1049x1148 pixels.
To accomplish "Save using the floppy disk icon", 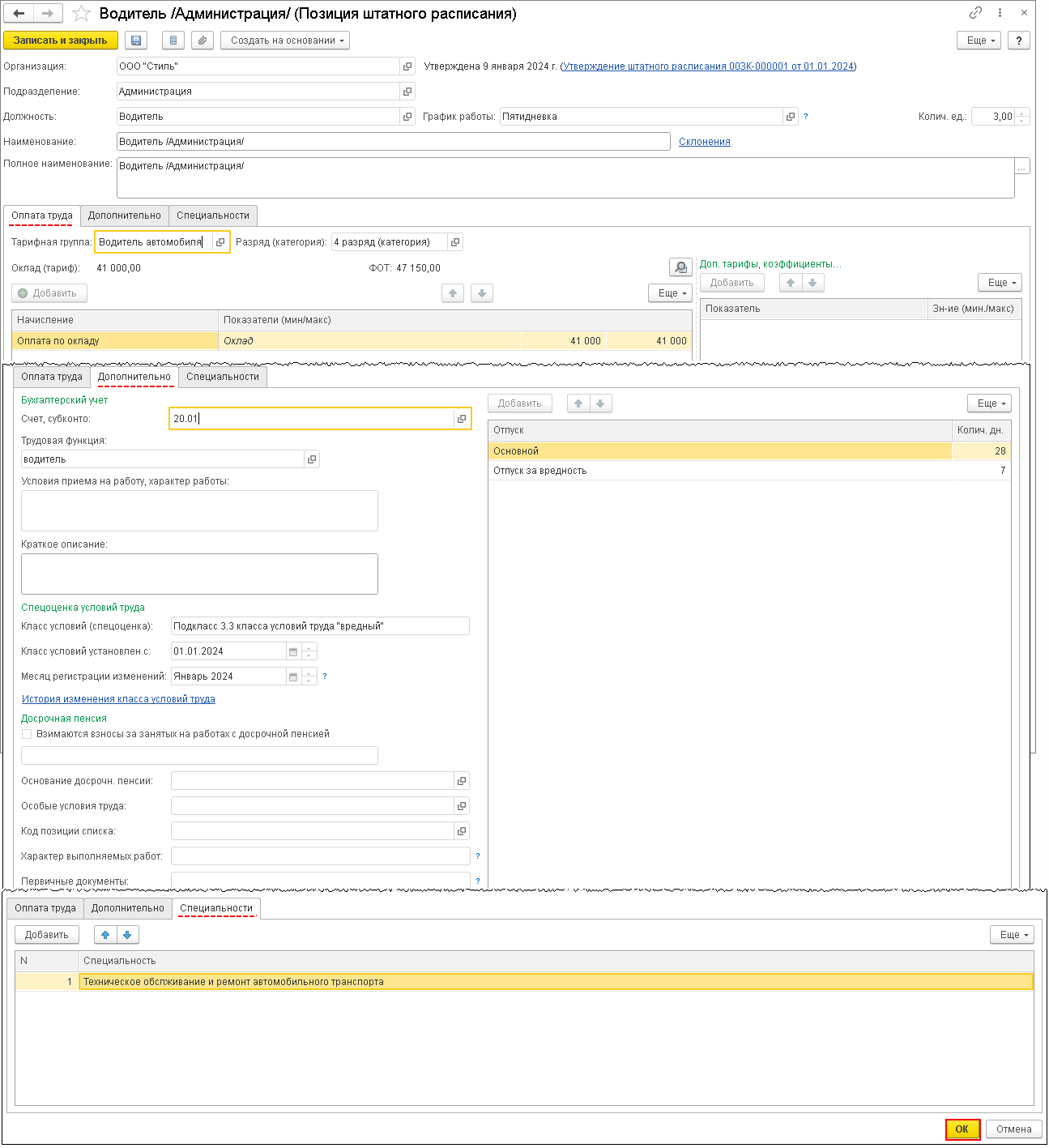I will click(x=135, y=41).
